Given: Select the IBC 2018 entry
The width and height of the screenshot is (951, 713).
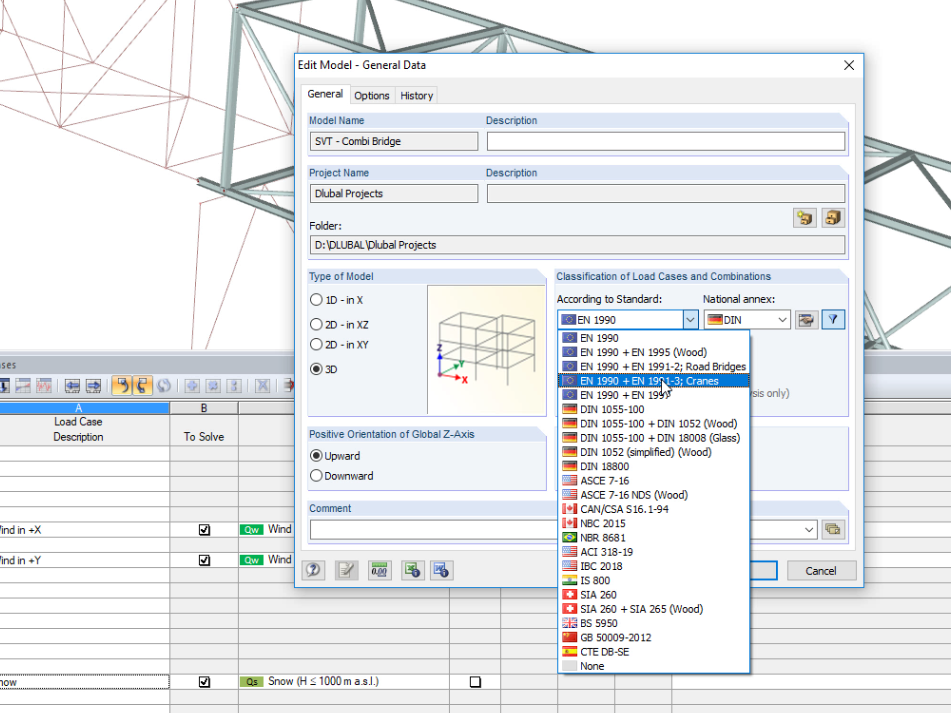Looking at the screenshot, I should 653,566.
